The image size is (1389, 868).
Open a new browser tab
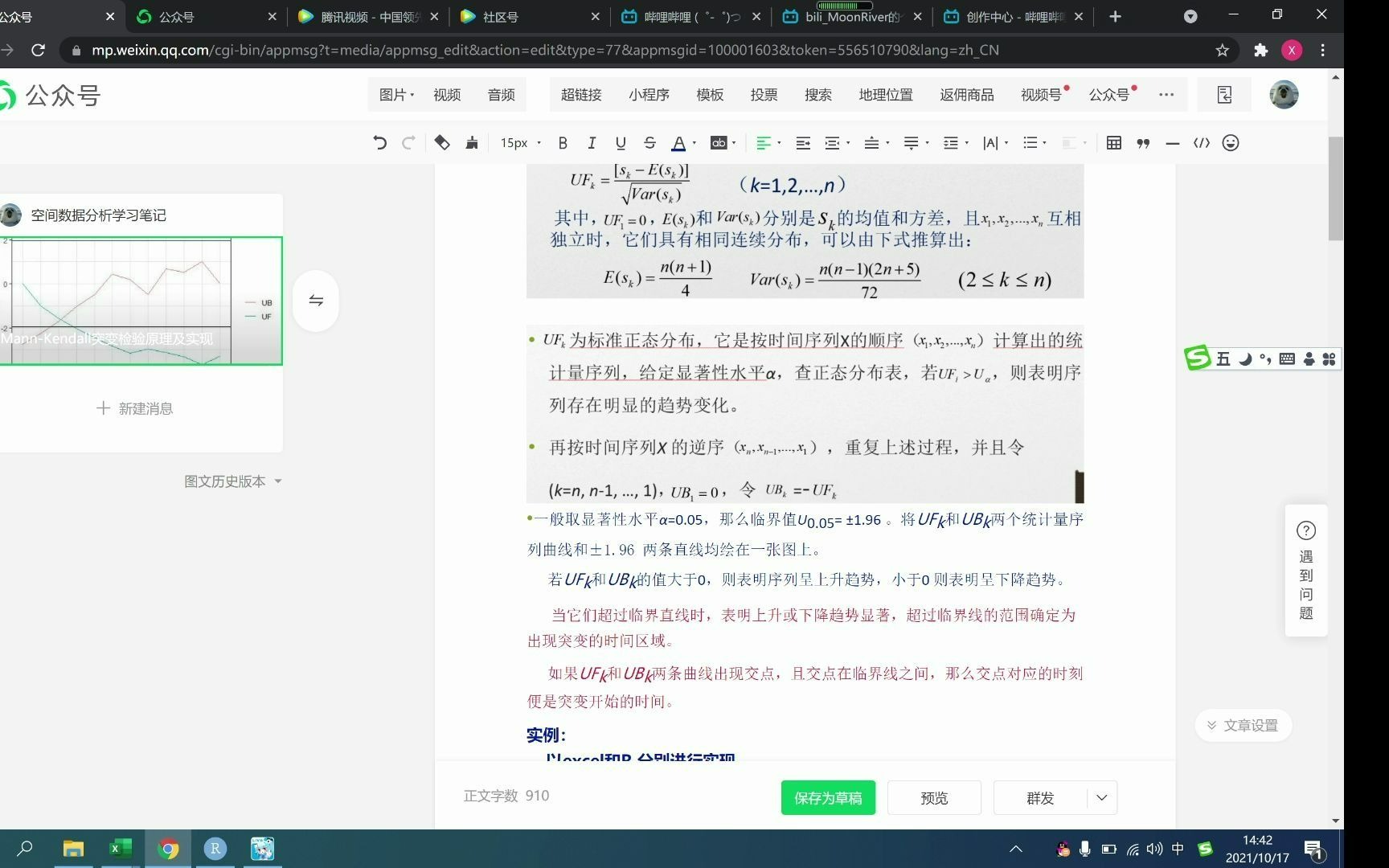[x=1115, y=17]
